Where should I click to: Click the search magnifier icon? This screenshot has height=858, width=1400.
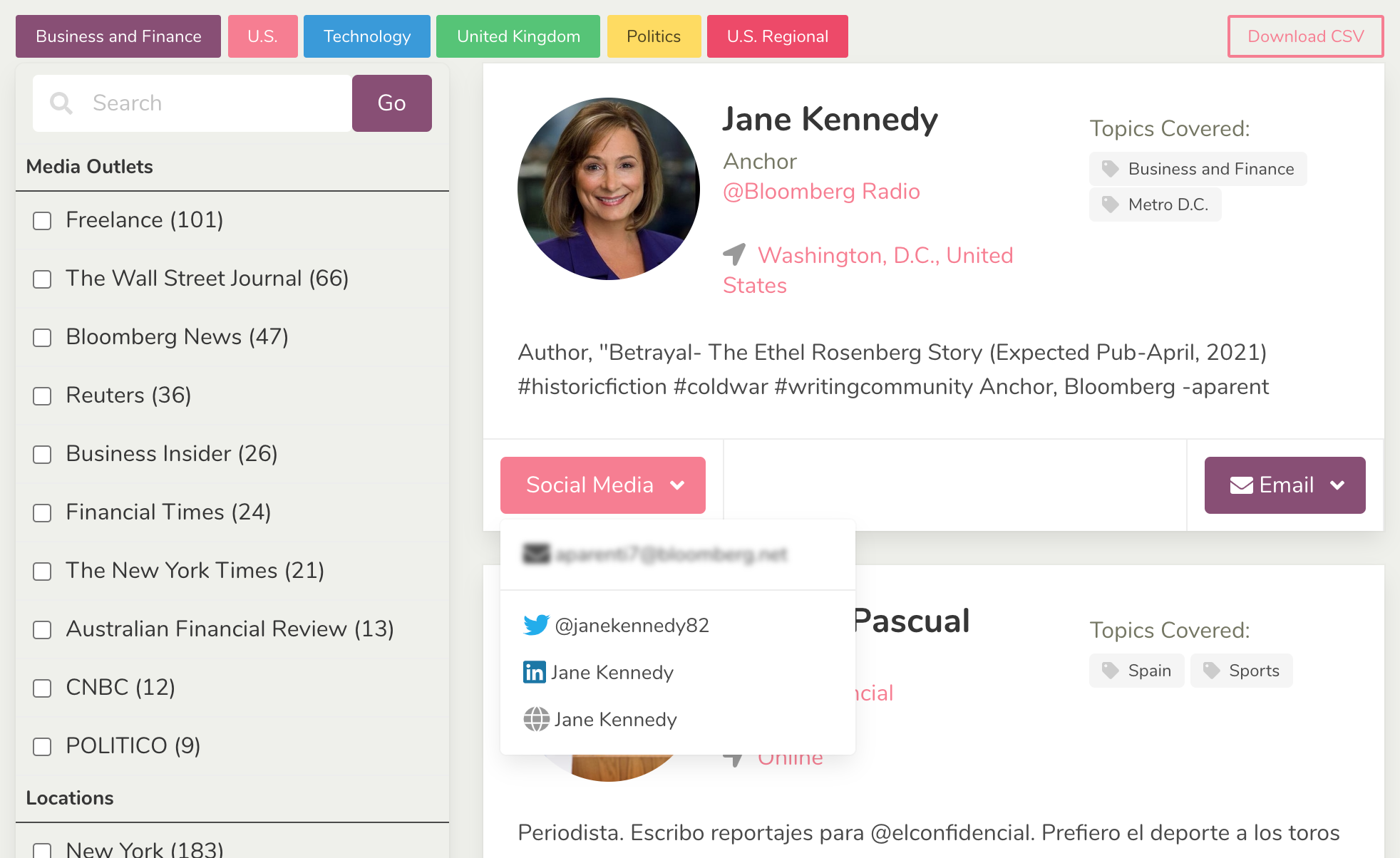coord(61,103)
